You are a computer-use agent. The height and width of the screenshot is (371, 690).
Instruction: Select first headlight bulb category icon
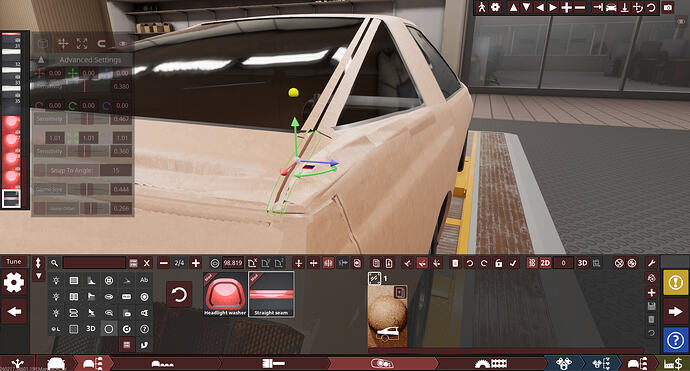pos(56,280)
